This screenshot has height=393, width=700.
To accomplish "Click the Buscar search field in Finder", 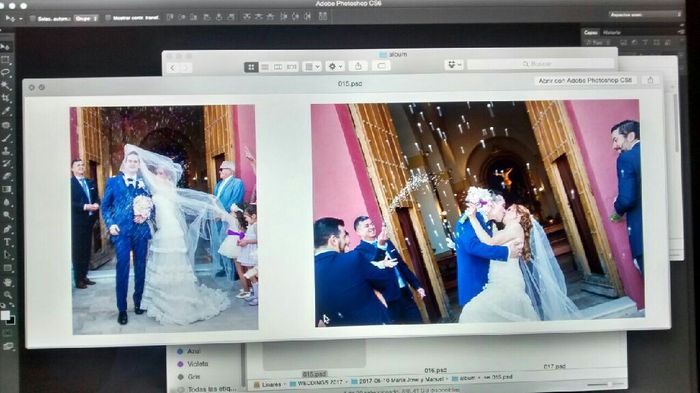I will click(x=541, y=64).
